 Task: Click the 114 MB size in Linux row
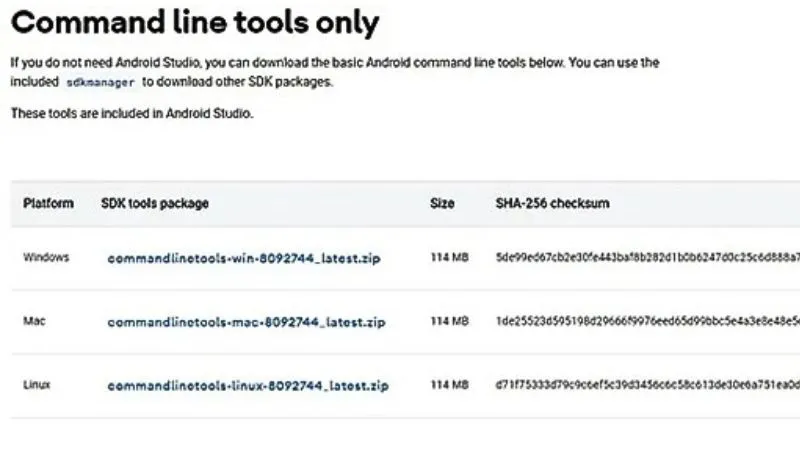pyautogui.click(x=449, y=385)
